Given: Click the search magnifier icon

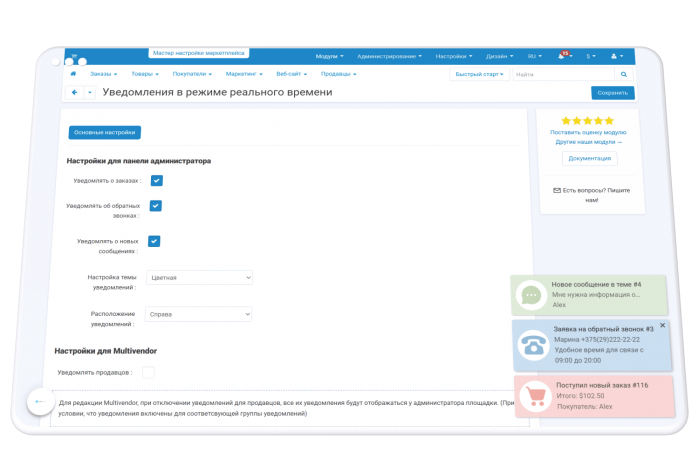Looking at the screenshot, I should pyautogui.click(x=624, y=75).
